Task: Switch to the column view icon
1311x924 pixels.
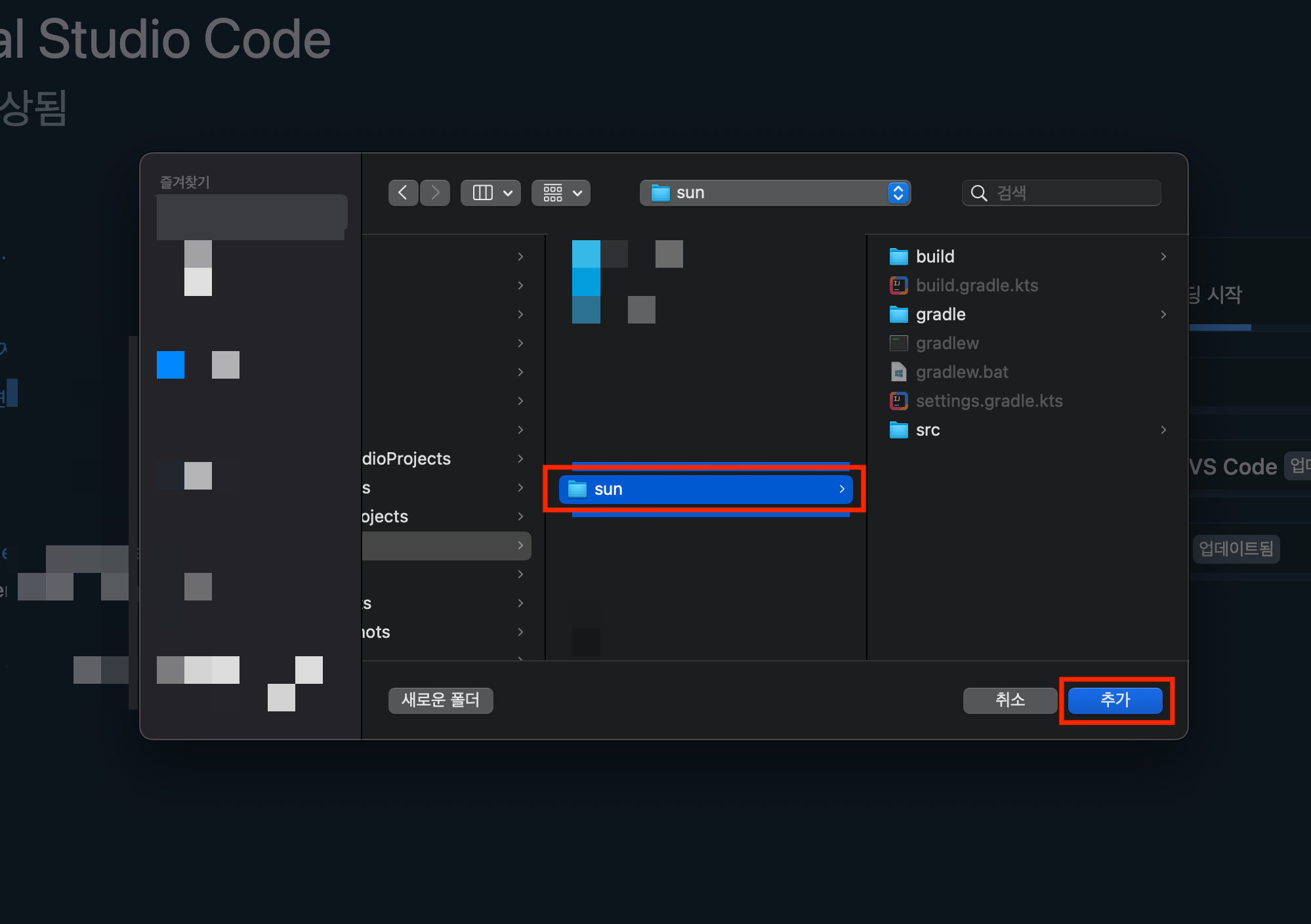Action: [483, 193]
